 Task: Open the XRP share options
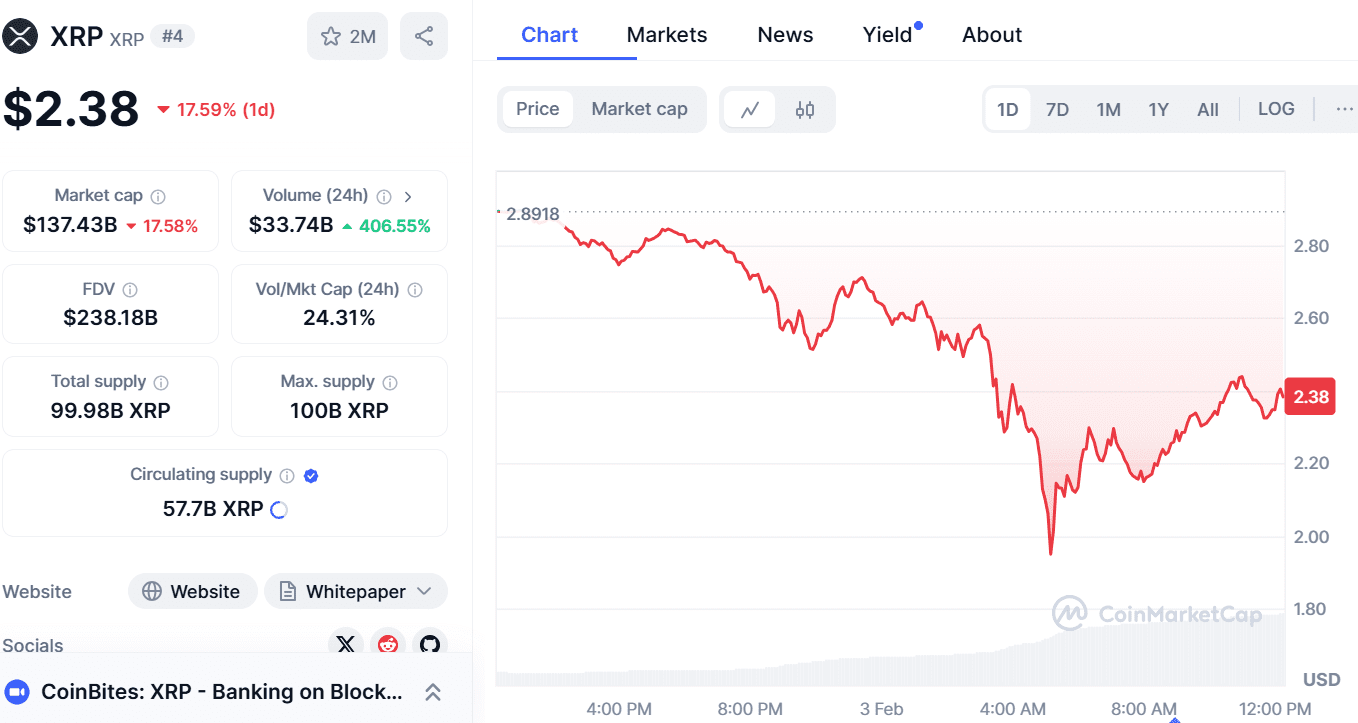424,35
